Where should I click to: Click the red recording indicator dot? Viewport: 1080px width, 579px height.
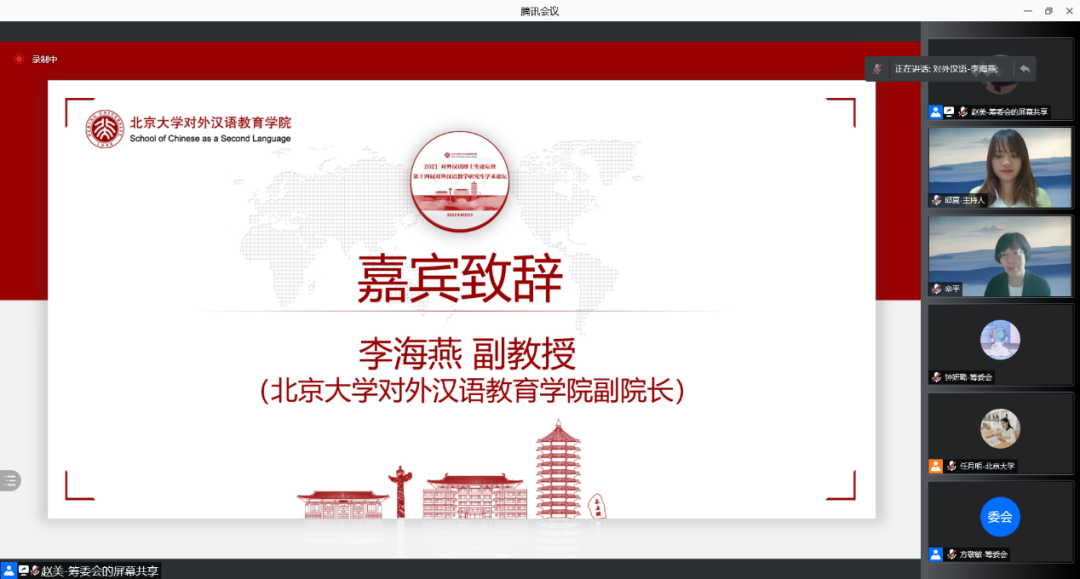(x=19, y=59)
